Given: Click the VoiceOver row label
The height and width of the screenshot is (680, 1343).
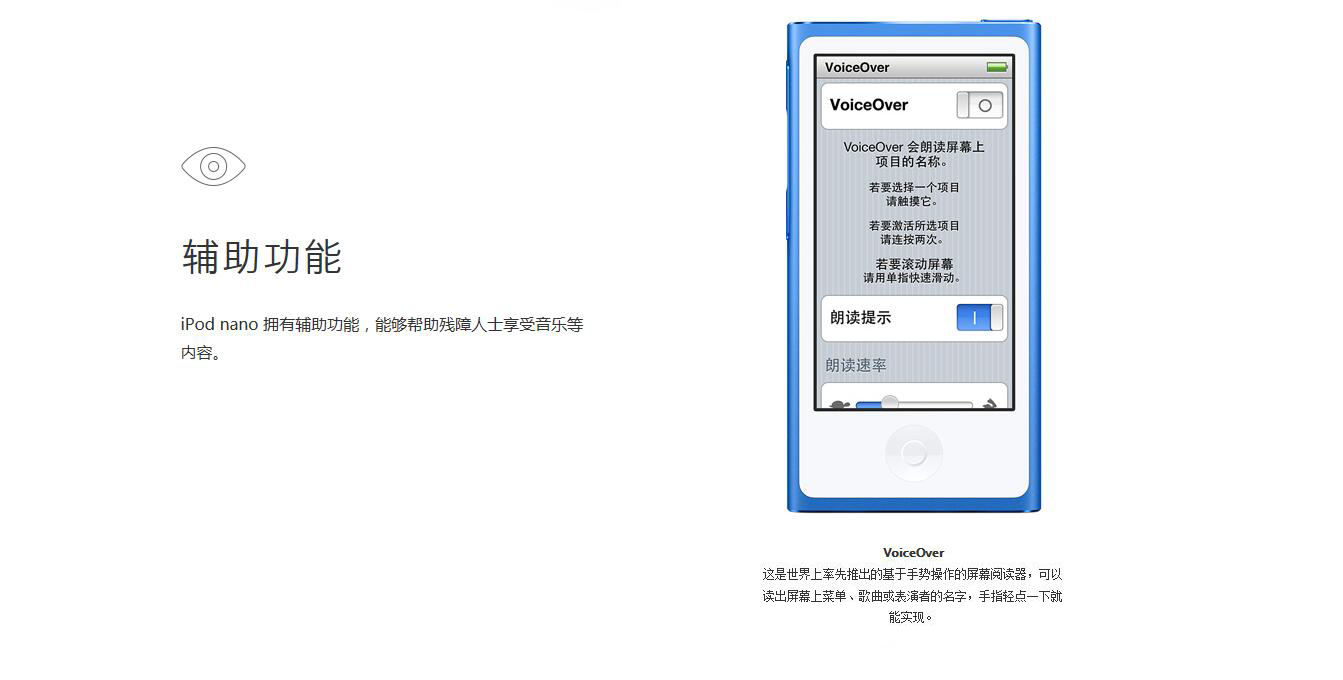Looking at the screenshot, I should tap(869, 105).
